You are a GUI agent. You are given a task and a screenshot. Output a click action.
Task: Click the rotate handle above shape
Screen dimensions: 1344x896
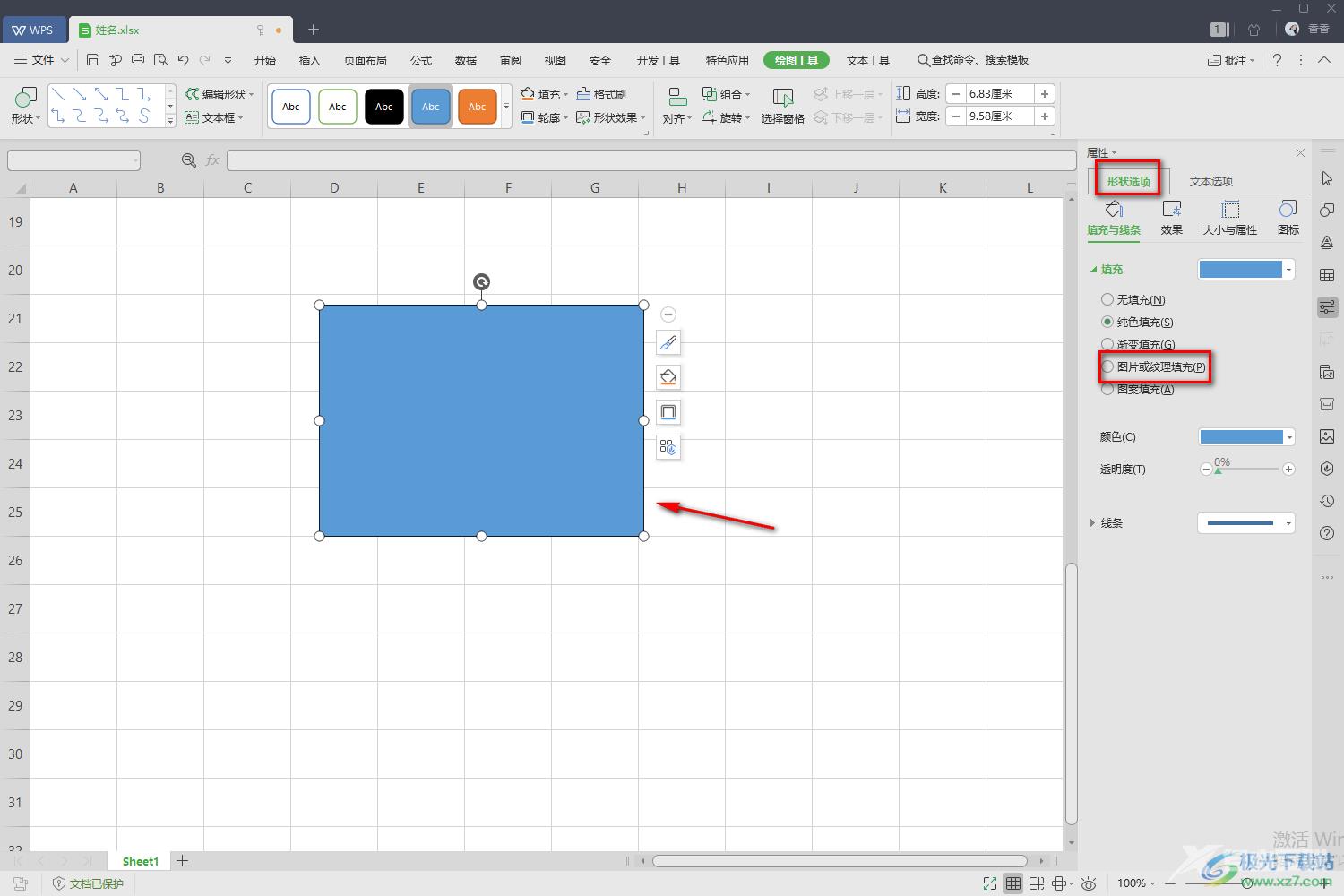(x=481, y=282)
